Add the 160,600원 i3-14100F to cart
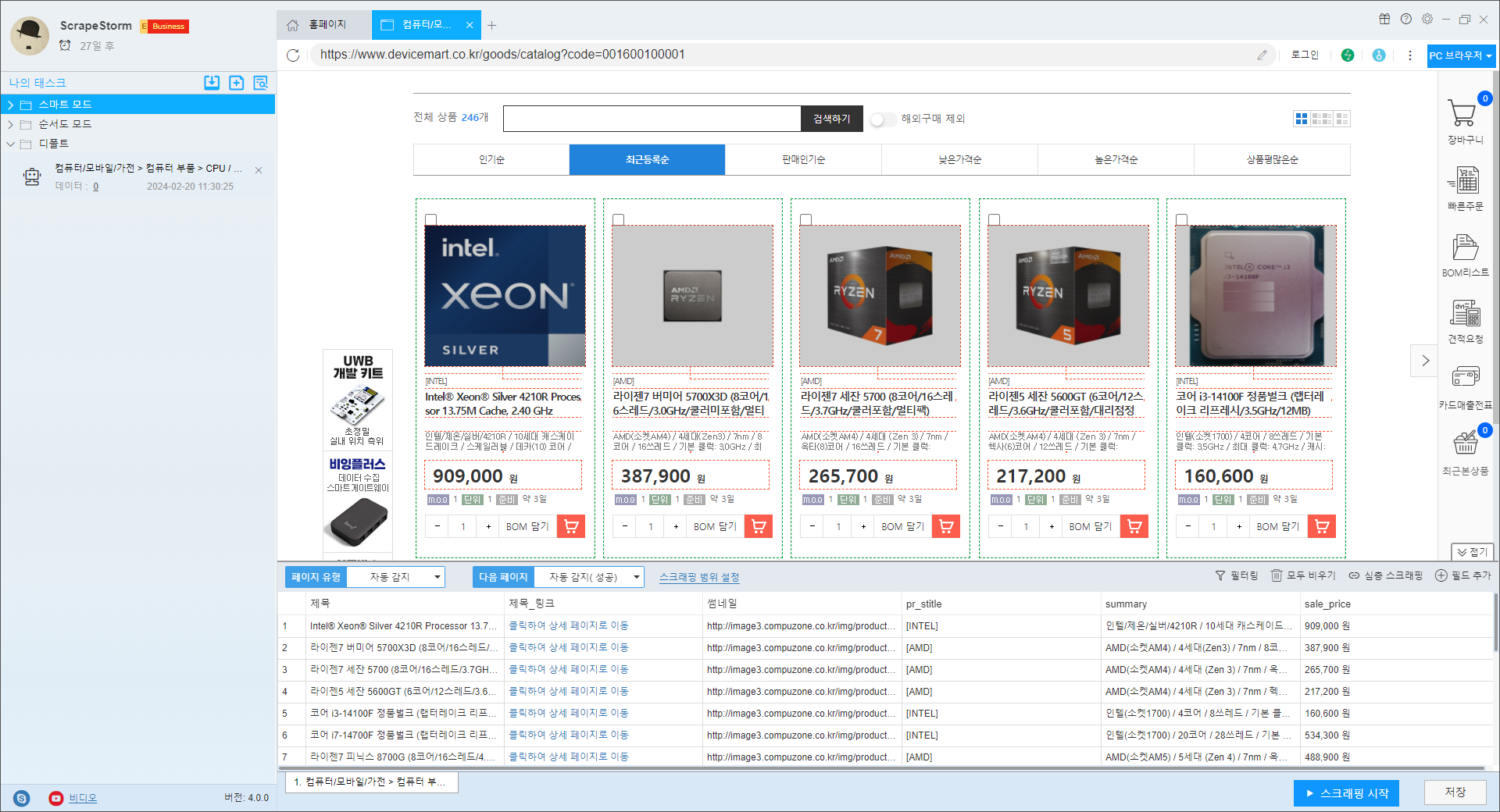1500x812 pixels. (1322, 526)
